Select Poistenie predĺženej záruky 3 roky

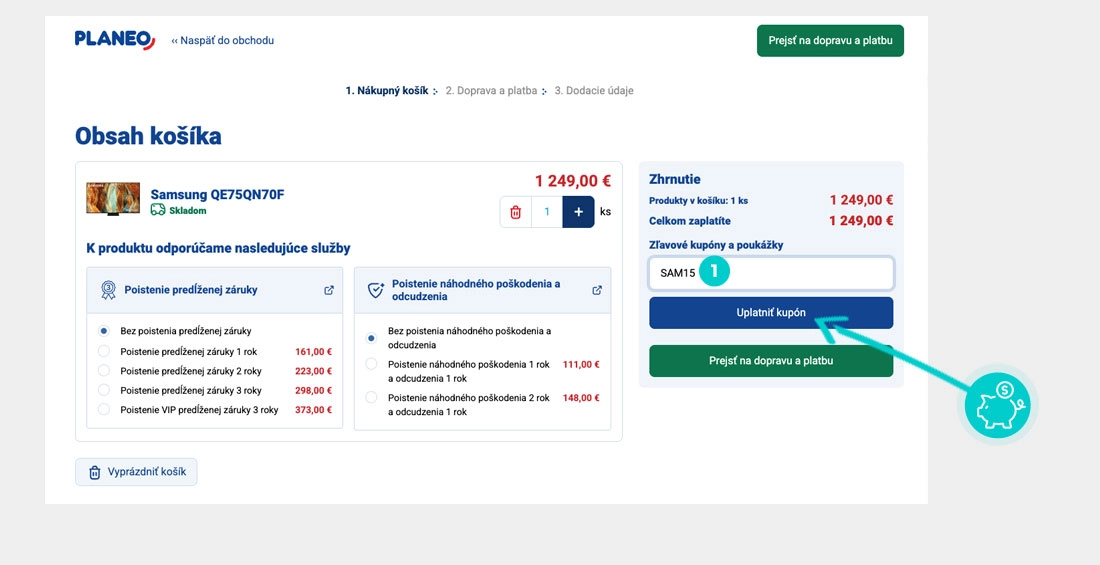click(x=104, y=390)
